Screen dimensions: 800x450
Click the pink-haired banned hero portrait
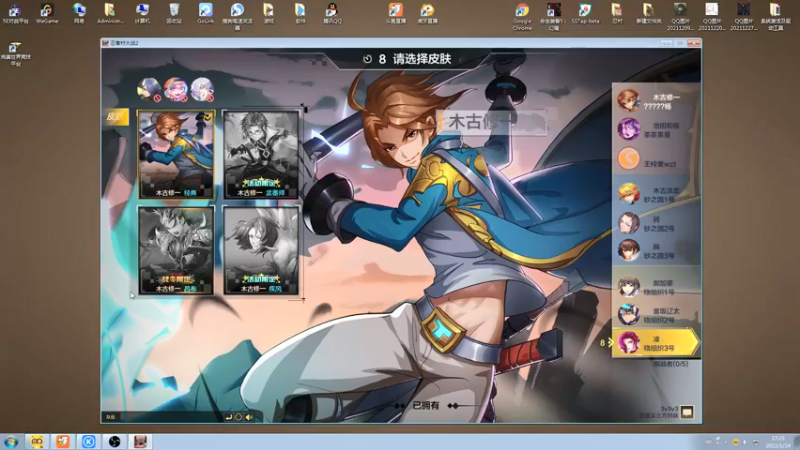[176, 89]
